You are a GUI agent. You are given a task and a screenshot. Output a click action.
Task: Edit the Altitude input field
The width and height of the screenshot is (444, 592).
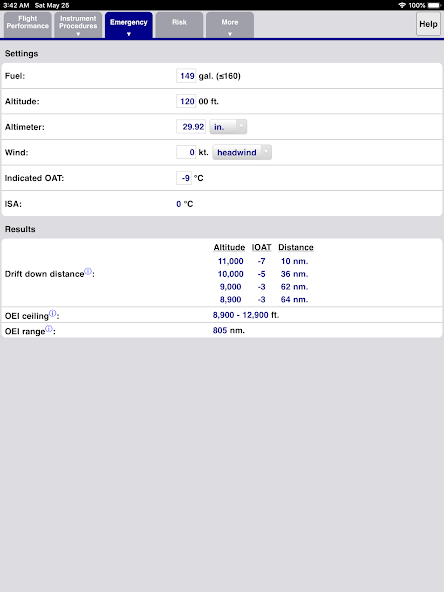click(x=186, y=101)
